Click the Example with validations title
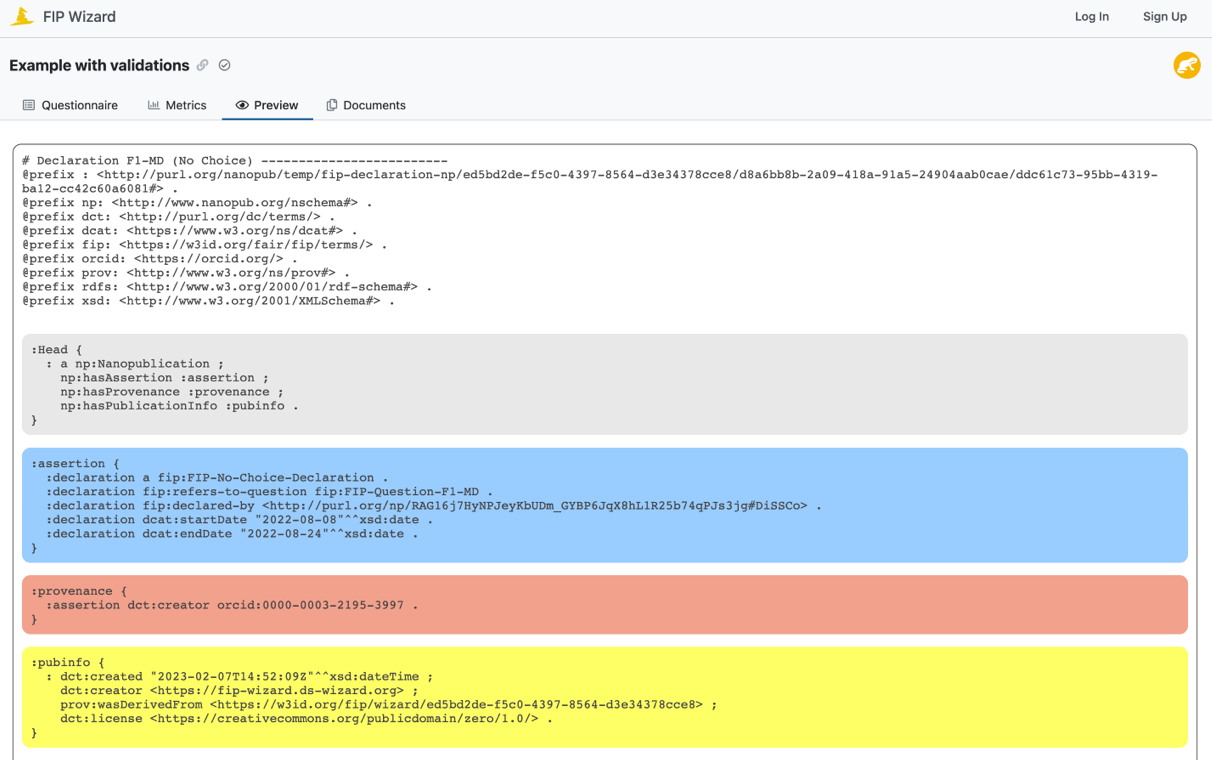The width and height of the screenshot is (1212, 760). coord(98,65)
